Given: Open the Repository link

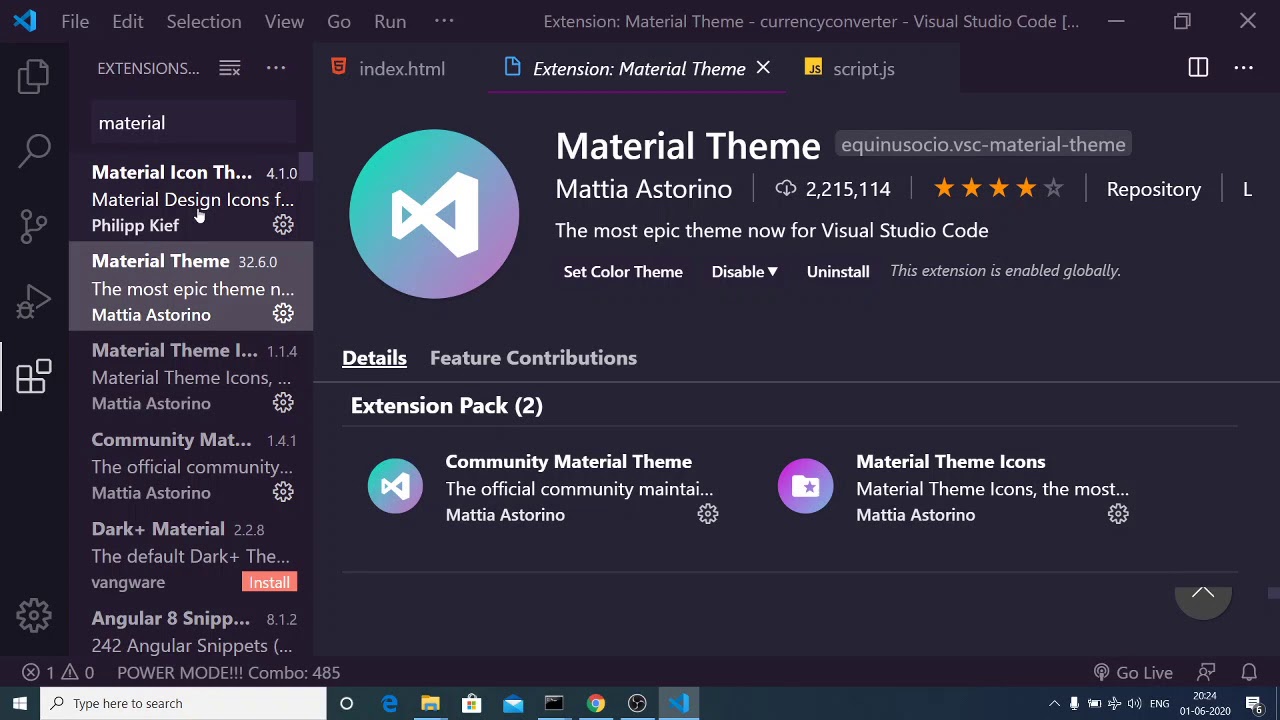Looking at the screenshot, I should tap(1153, 189).
